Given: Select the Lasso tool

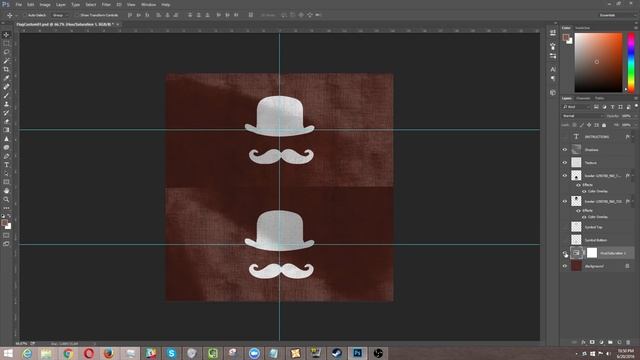Looking at the screenshot, I should pos(6,52).
